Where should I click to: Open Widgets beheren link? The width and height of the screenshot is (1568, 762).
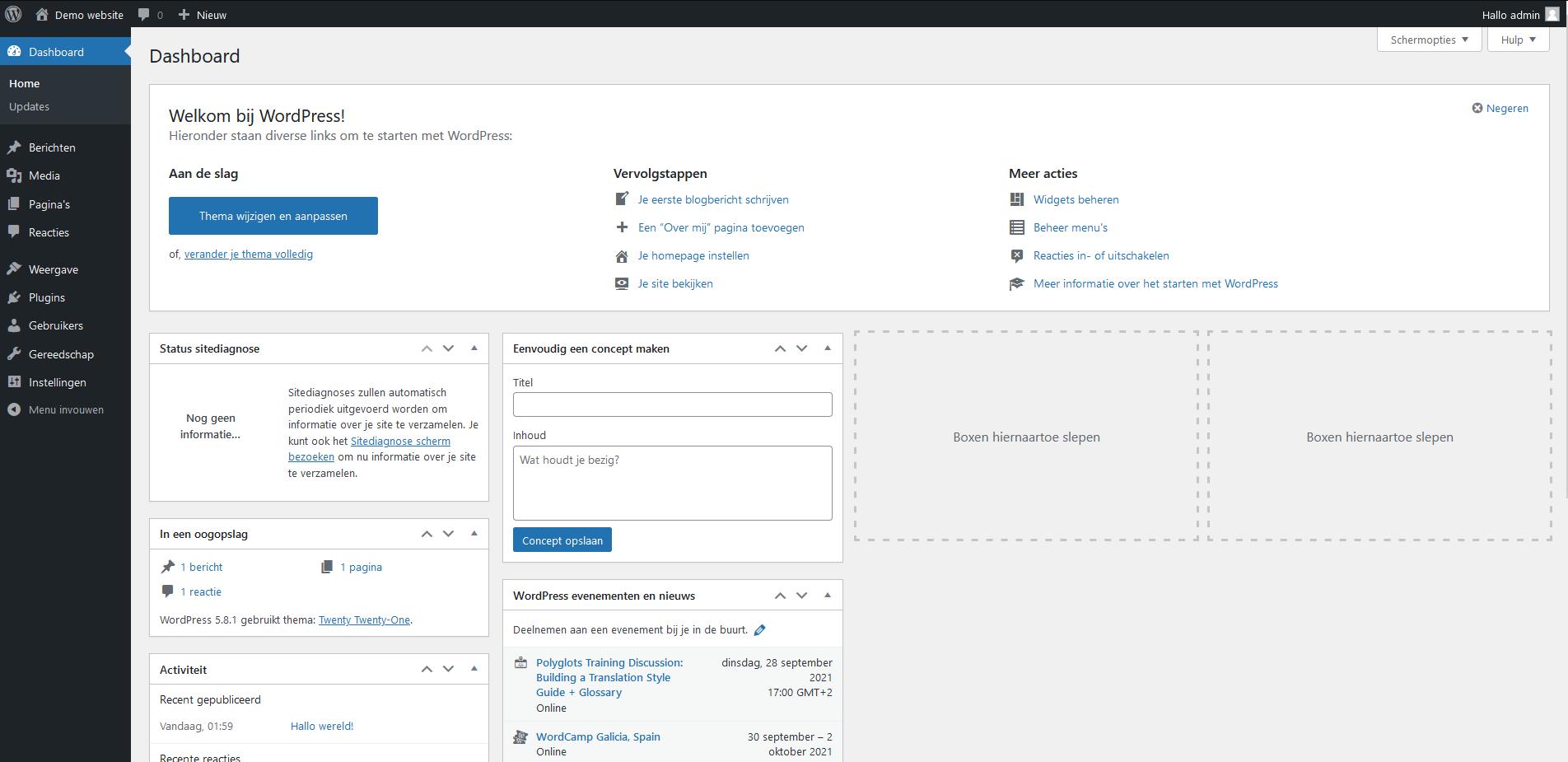click(1076, 199)
